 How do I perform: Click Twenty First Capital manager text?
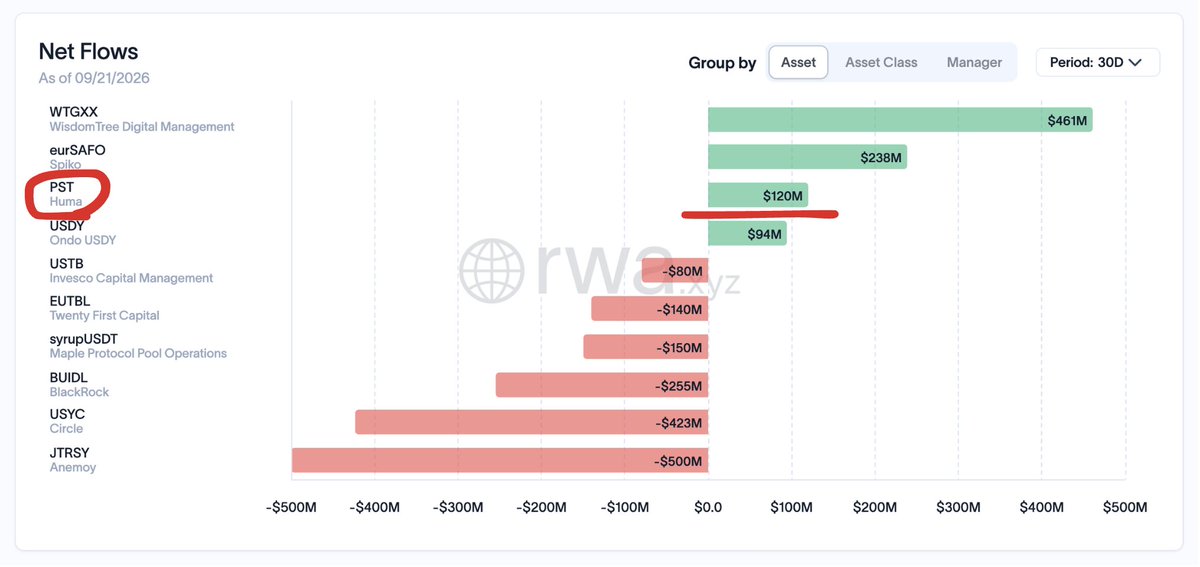105,315
